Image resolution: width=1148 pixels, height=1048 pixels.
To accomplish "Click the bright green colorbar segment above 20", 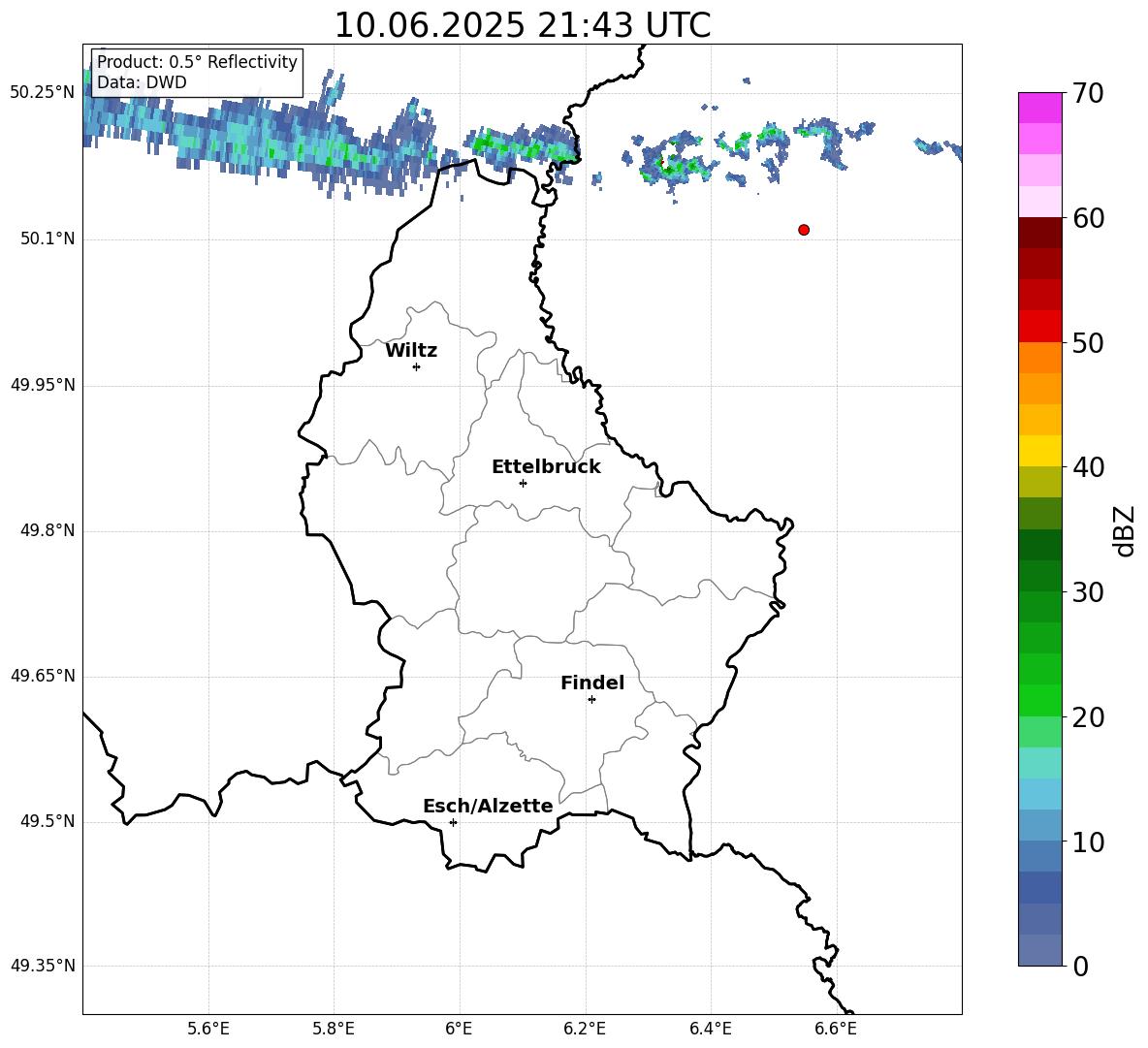I will [x=1039, y=700].
